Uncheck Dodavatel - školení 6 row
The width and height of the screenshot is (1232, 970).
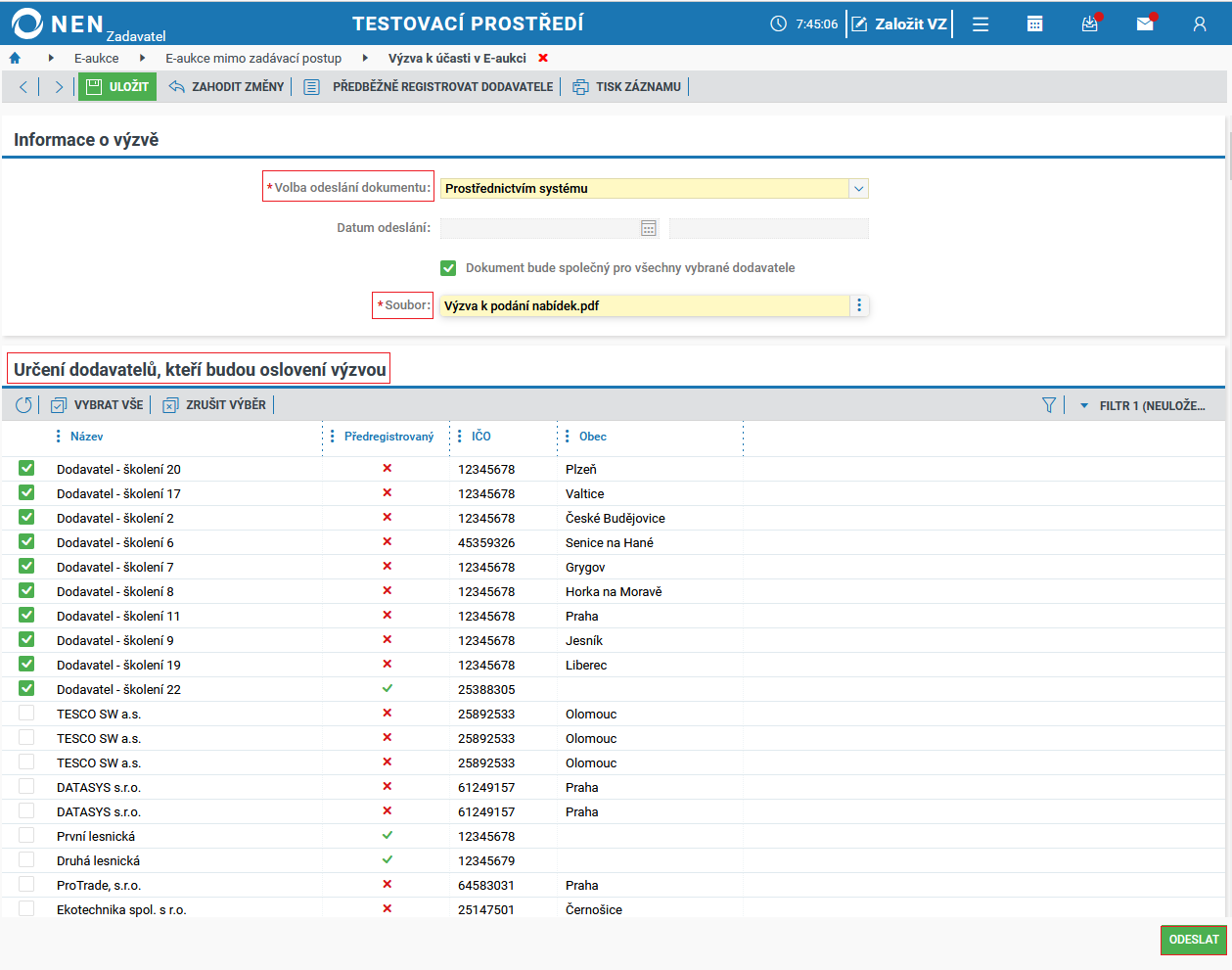(26, 542)
